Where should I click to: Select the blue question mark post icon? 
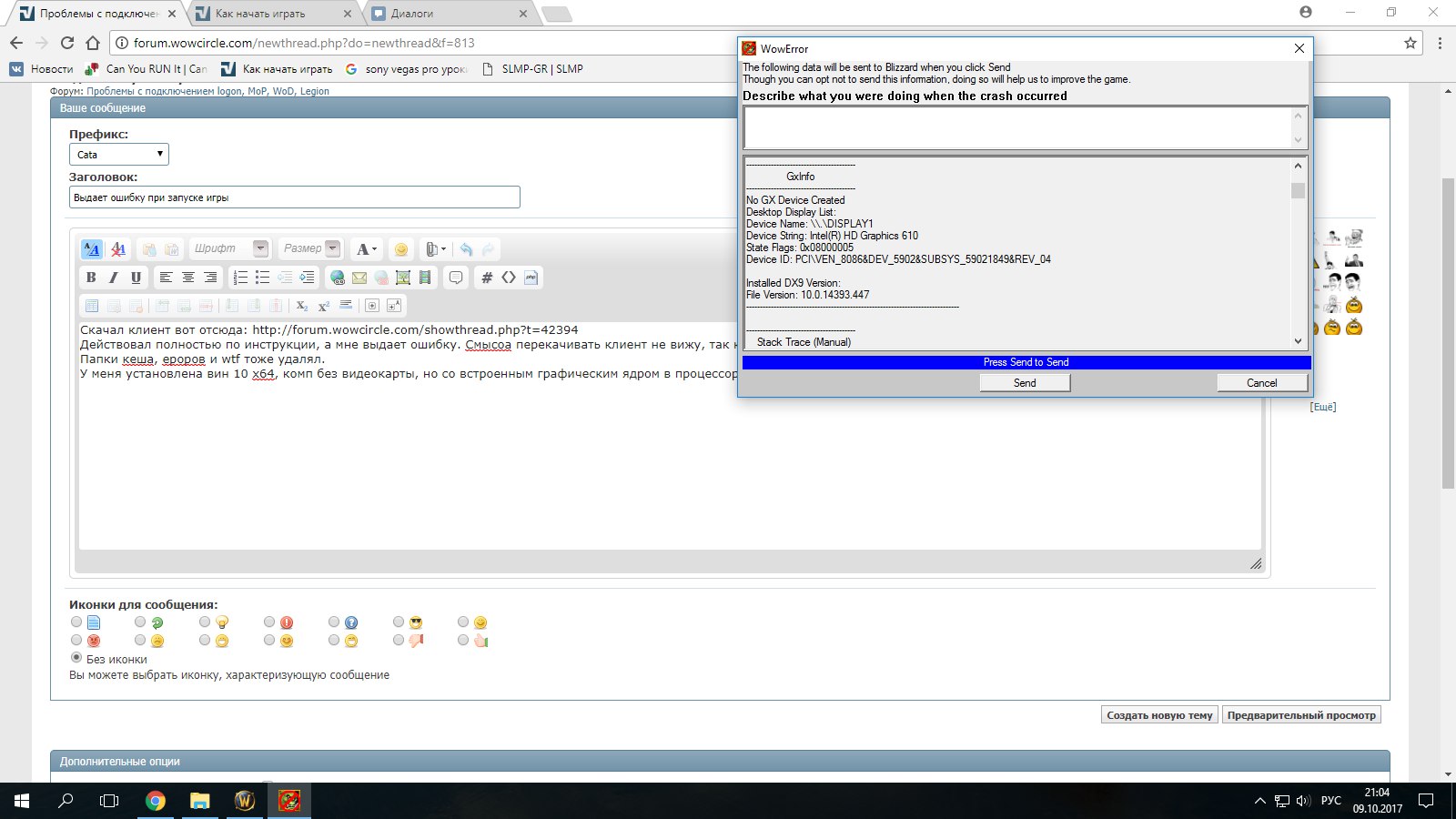tap(335, 622)
